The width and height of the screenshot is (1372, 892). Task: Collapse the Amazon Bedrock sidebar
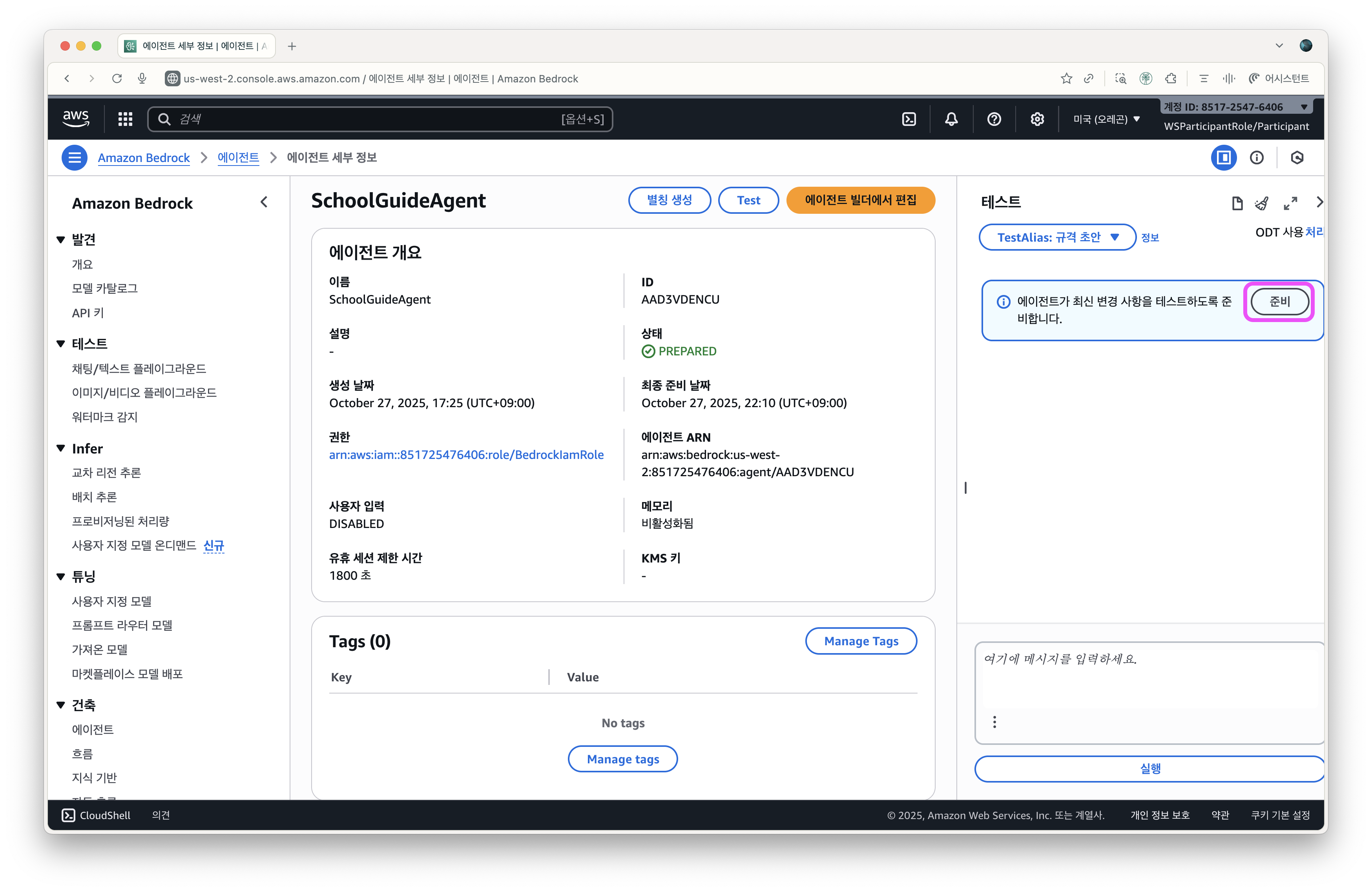click(264, 202)
